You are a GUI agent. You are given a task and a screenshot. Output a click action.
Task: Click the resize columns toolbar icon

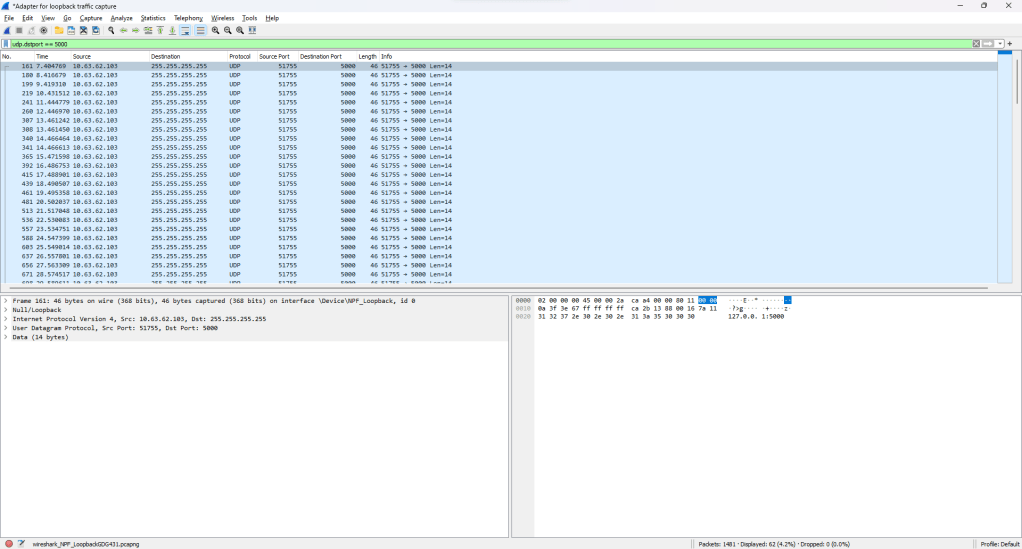[252, 31]
